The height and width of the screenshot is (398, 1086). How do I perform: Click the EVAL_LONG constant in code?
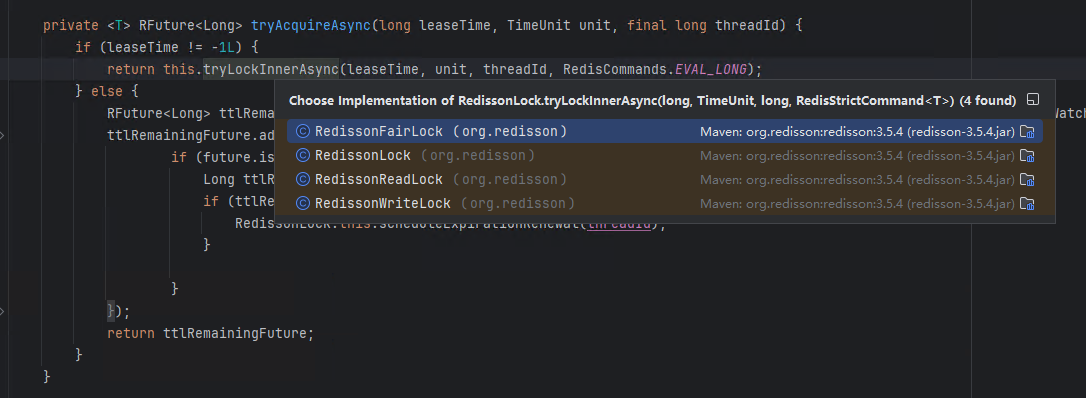coord(711,69)
